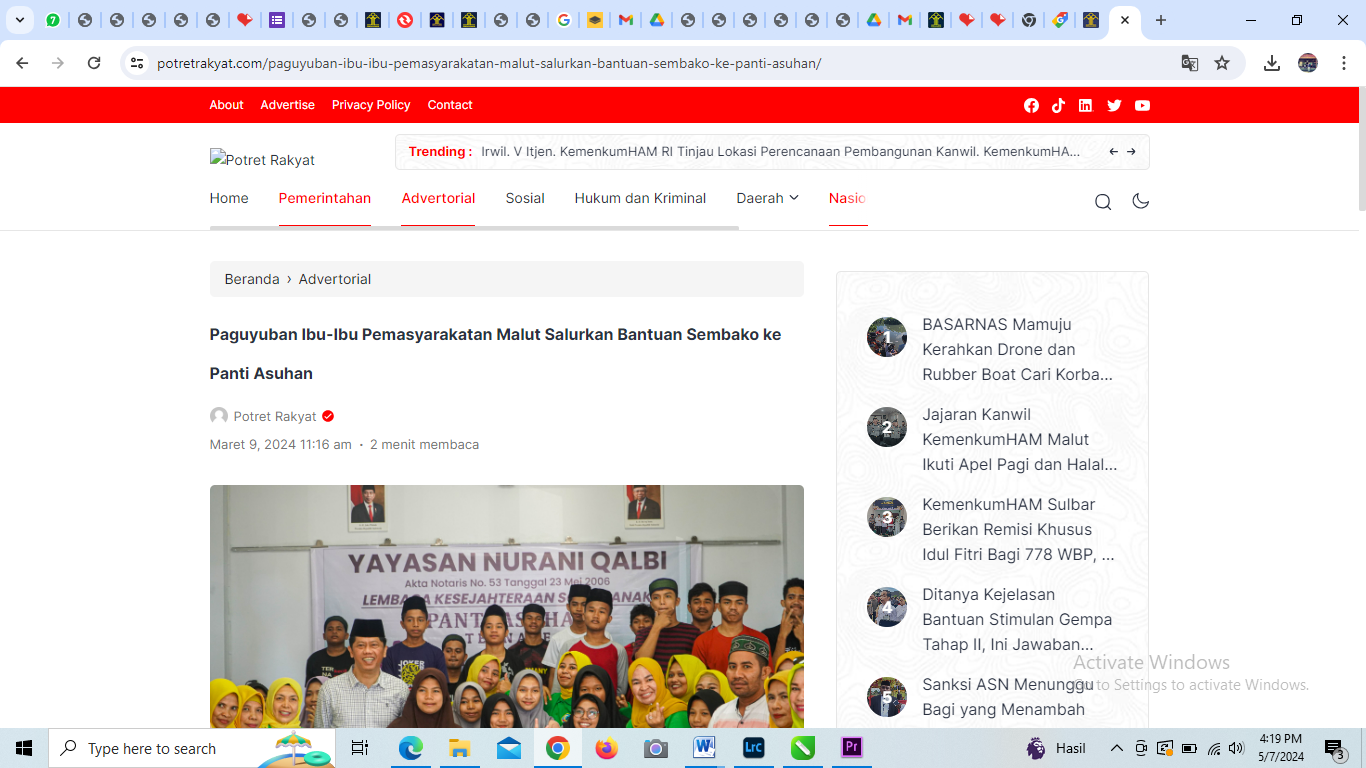This screenshot has width=1366, height=768.
Task: Select the Pemerintahan menu item
Action: pyautogui.click(x=324, y=198)
